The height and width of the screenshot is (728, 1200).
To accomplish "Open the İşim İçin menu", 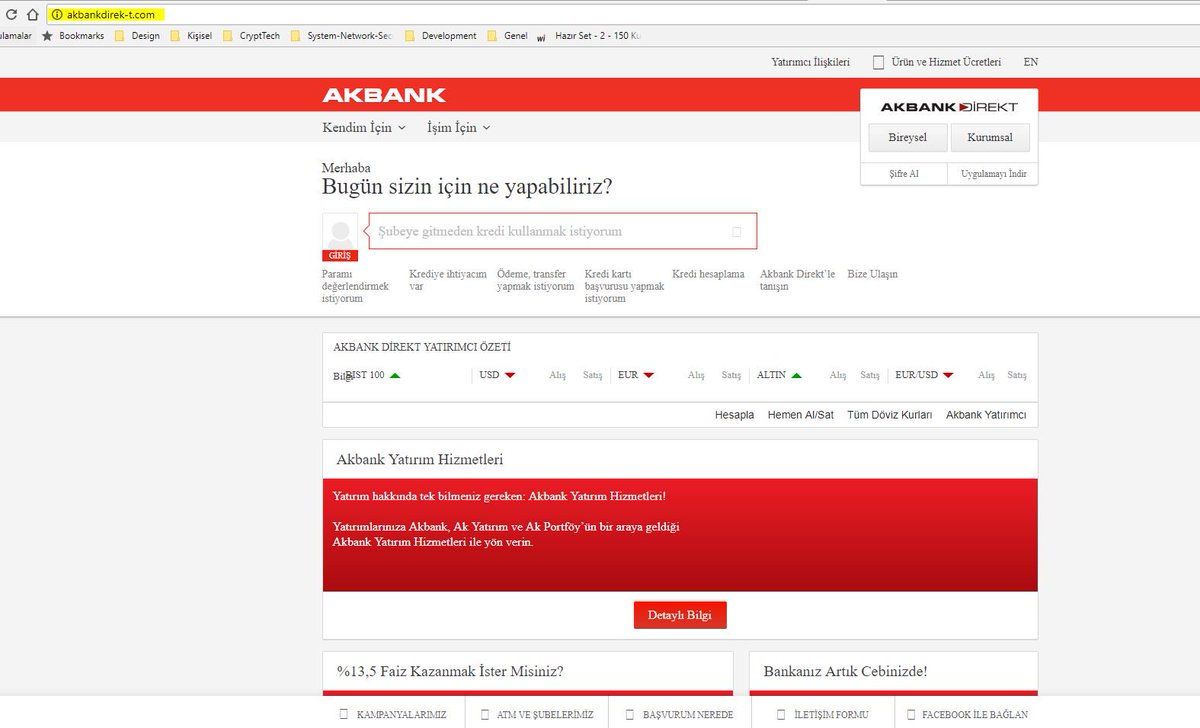I will tap(454, 127).
